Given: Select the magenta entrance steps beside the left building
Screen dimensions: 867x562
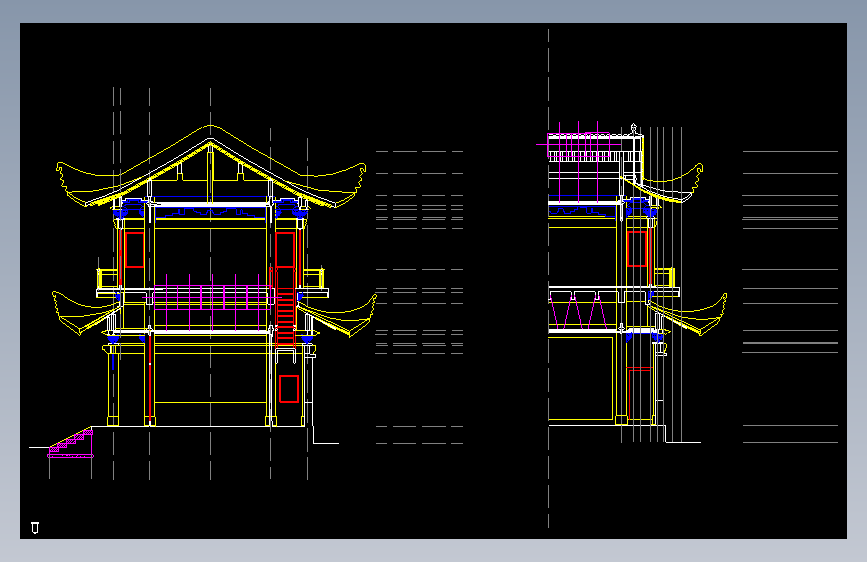Looking at the screenshot, I should point(71,443).
